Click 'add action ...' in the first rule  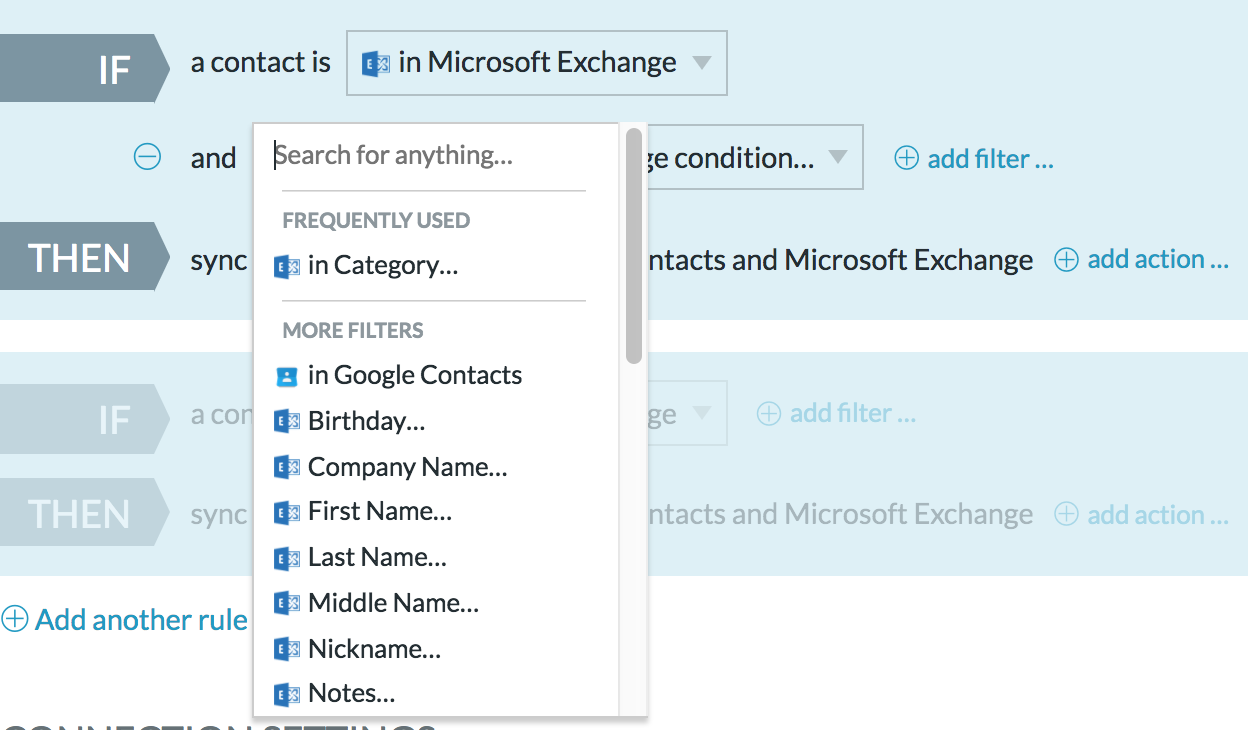(x=1141, y=259)
